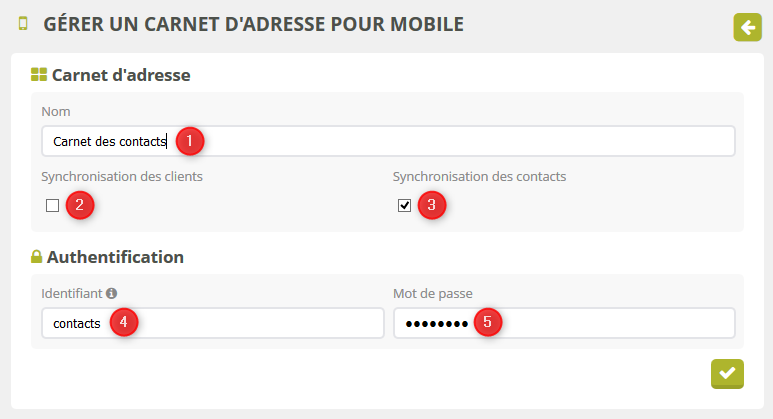Click the info icon next to Identifiant
Viewport: 773px width, 419px height.
111,294
